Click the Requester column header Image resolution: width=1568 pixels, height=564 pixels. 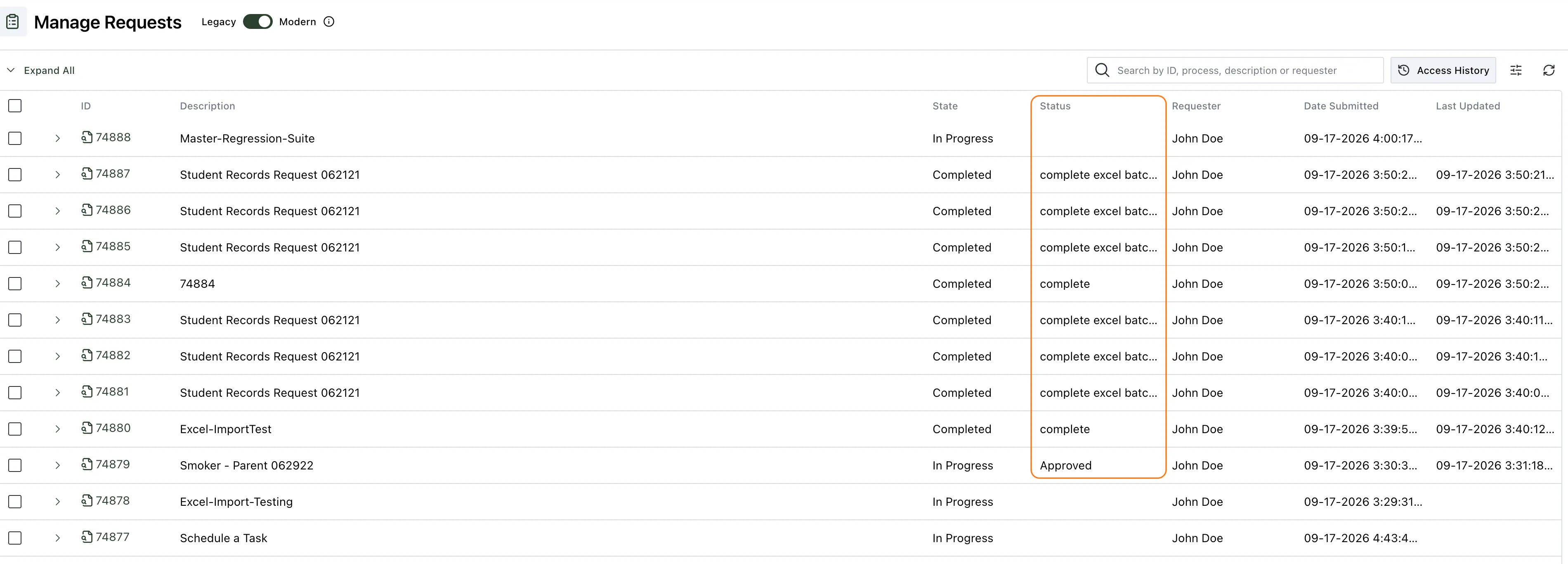click(x=1196, y=106)
